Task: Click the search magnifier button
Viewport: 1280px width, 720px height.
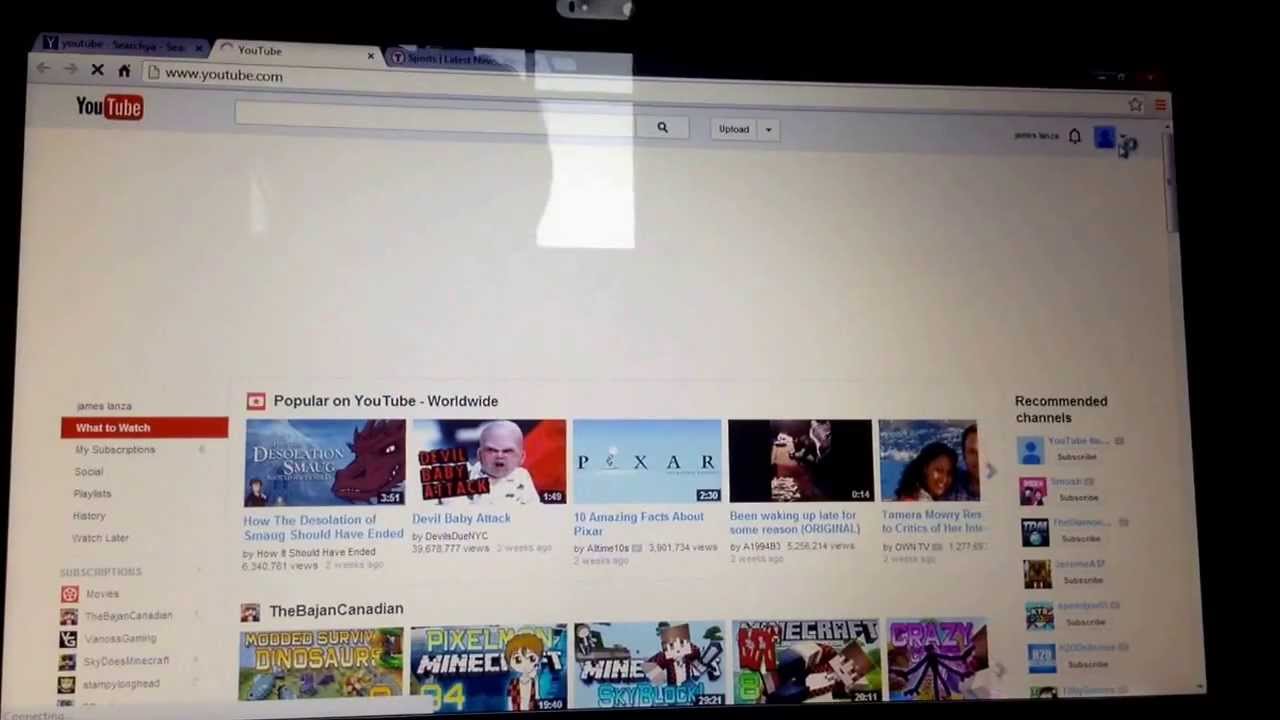Action: (x=662, y=128)
